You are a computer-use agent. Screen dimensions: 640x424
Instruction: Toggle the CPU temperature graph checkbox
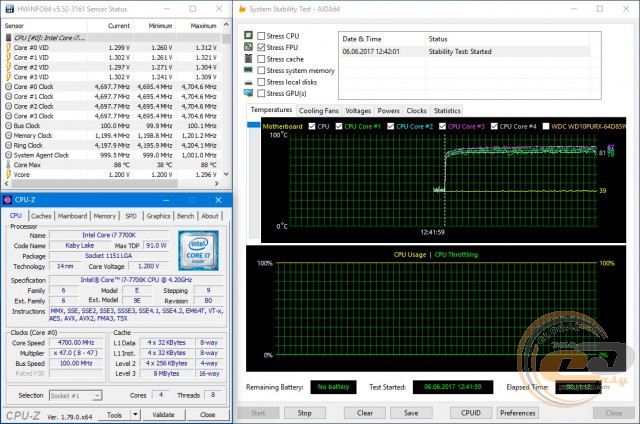click(x=312, y=126)
